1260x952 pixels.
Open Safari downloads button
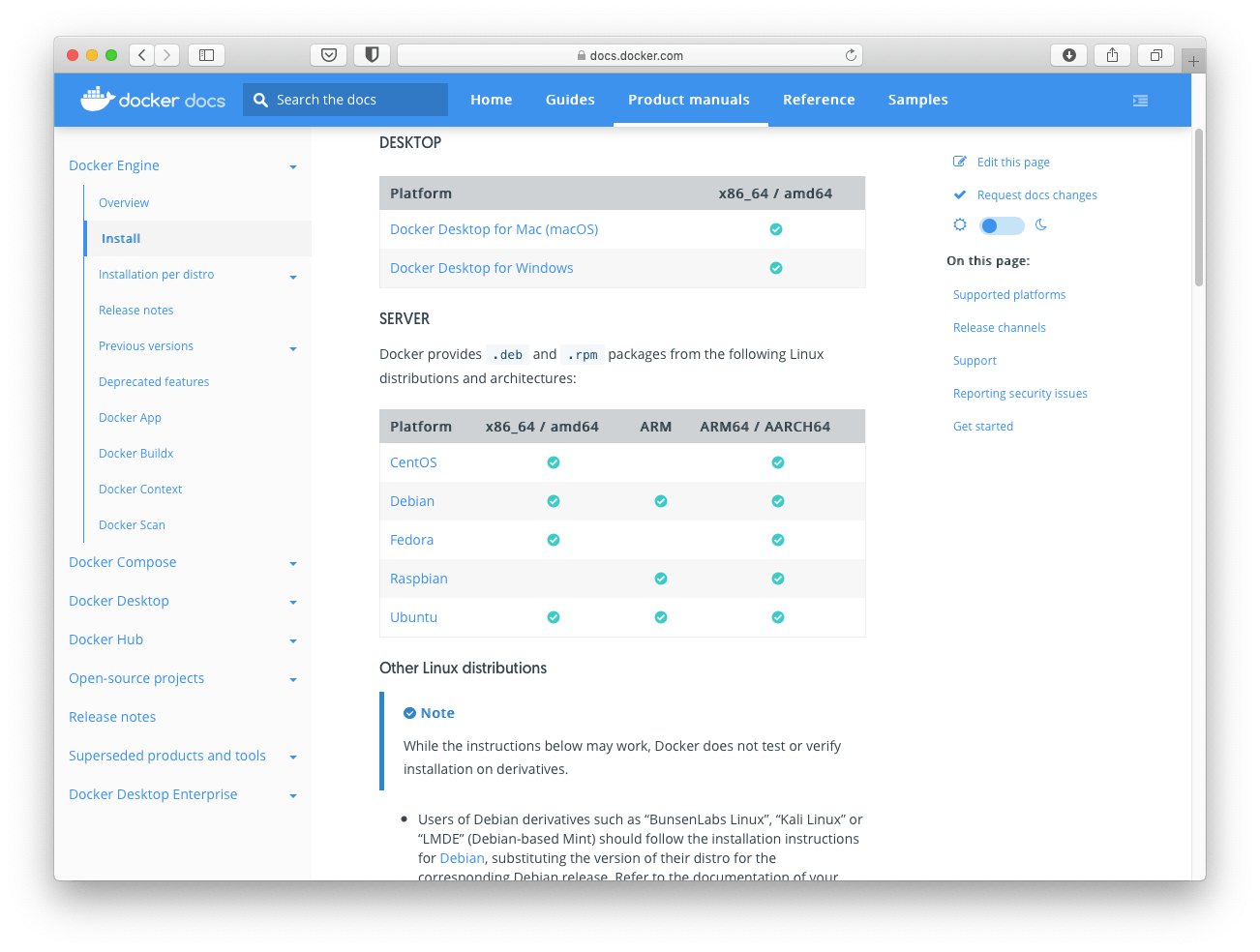(x=1069, y=55)
